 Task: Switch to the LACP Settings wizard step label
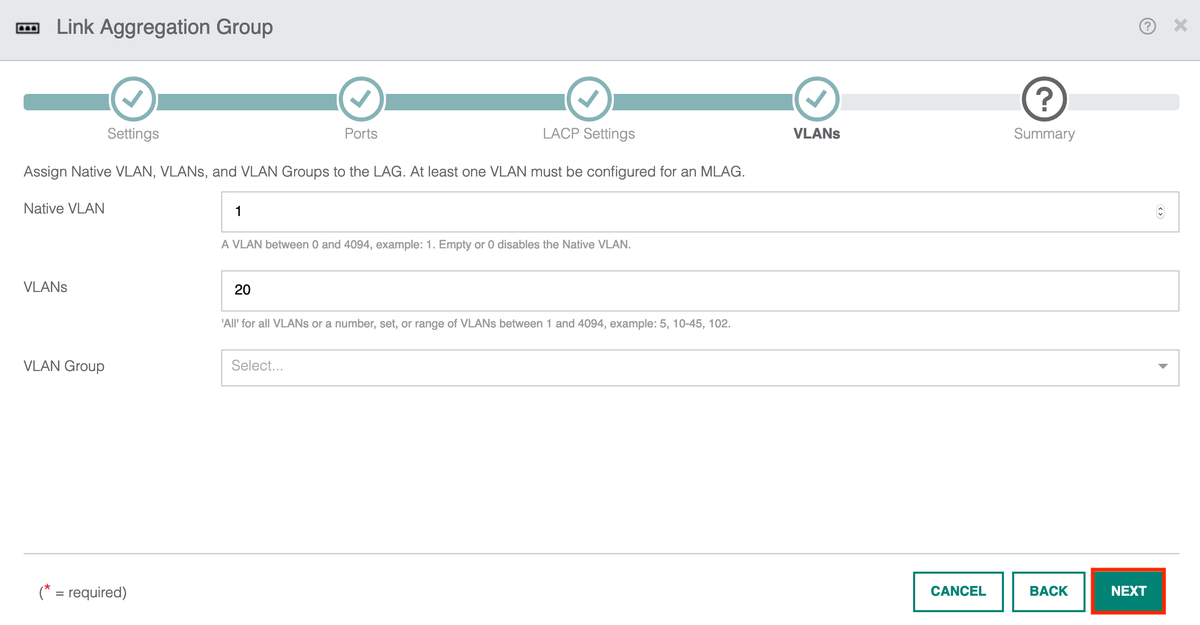tap(588, 133)
